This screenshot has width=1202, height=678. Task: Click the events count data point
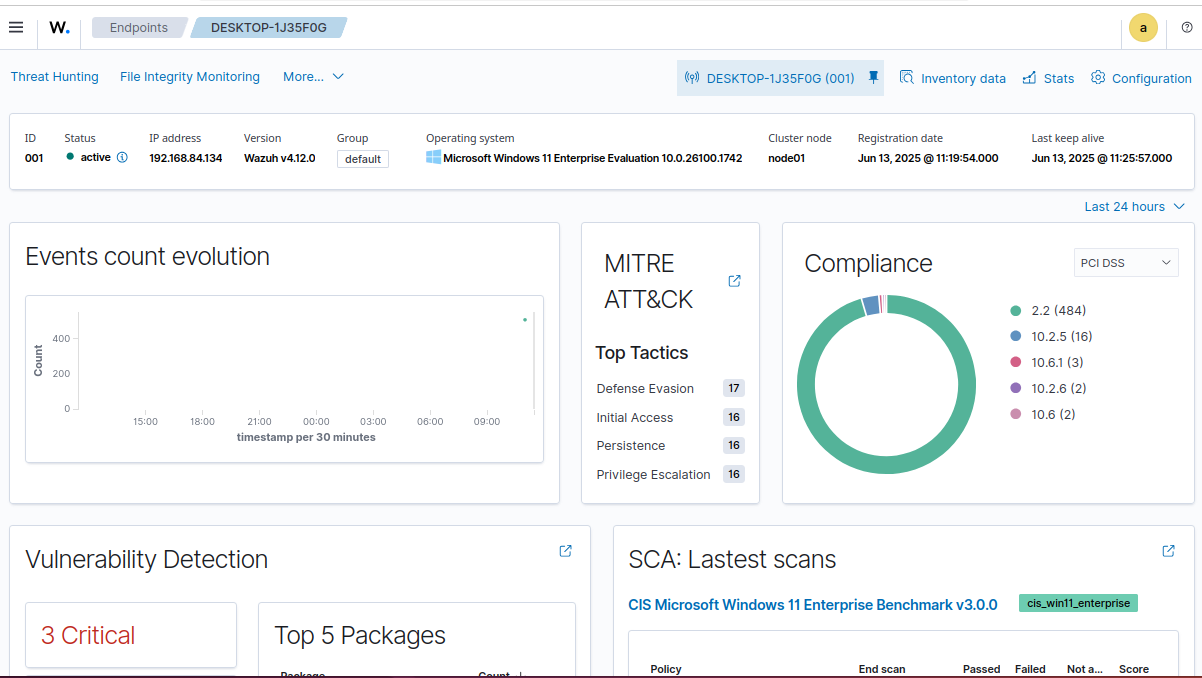525,320
